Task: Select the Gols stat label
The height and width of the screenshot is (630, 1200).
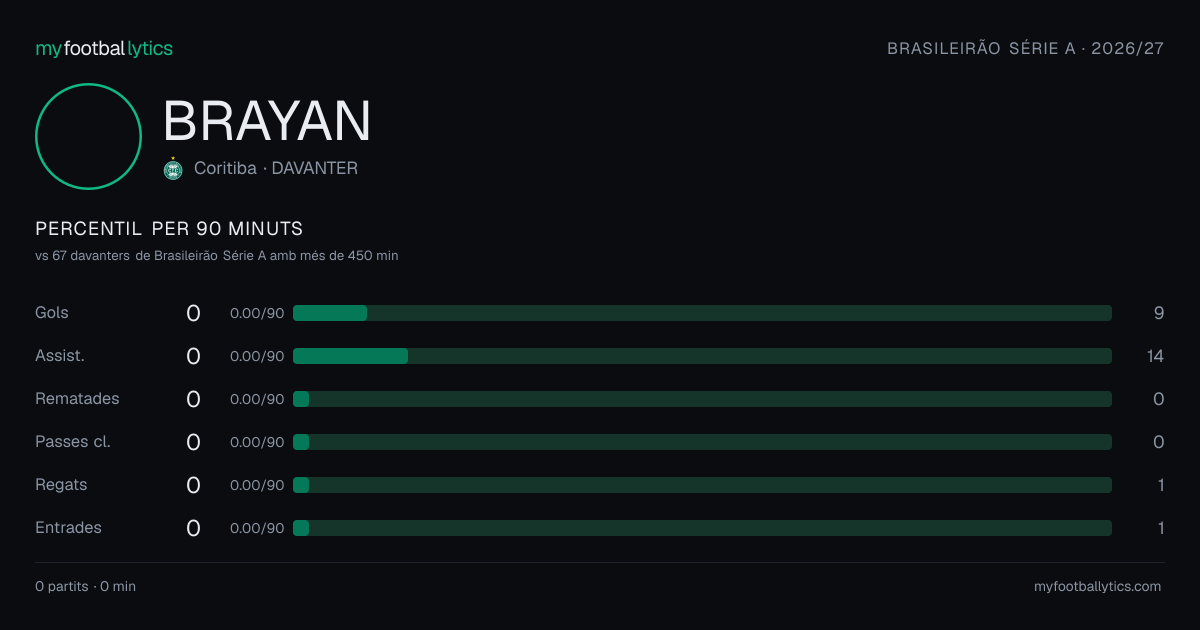Action: pos(52,313)
